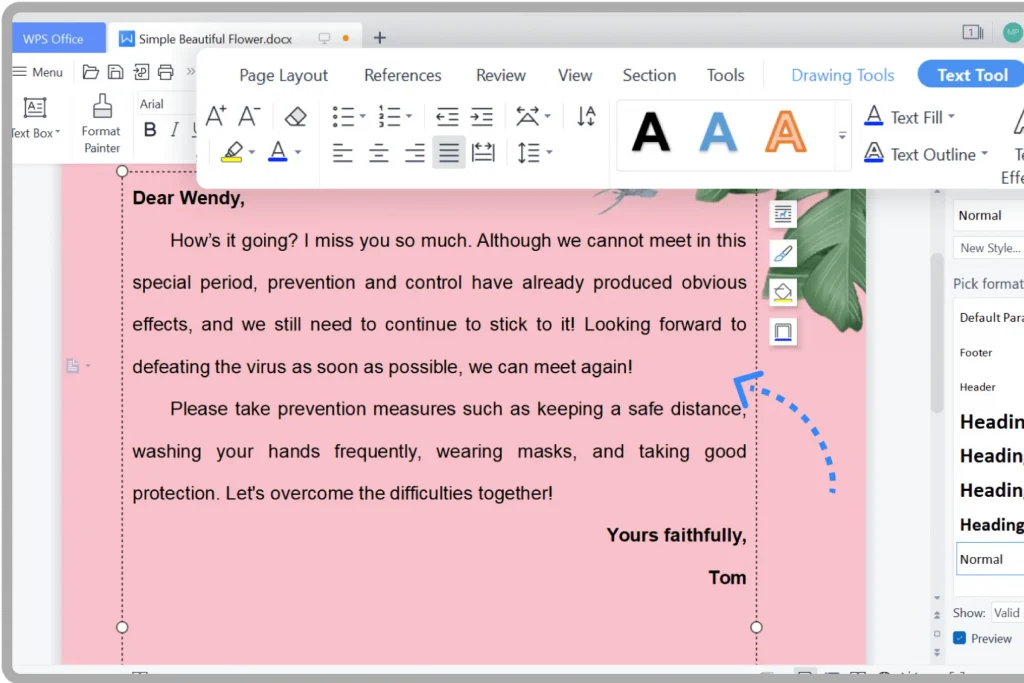Expand the Text Outline dropdown options

coord(984,154)
